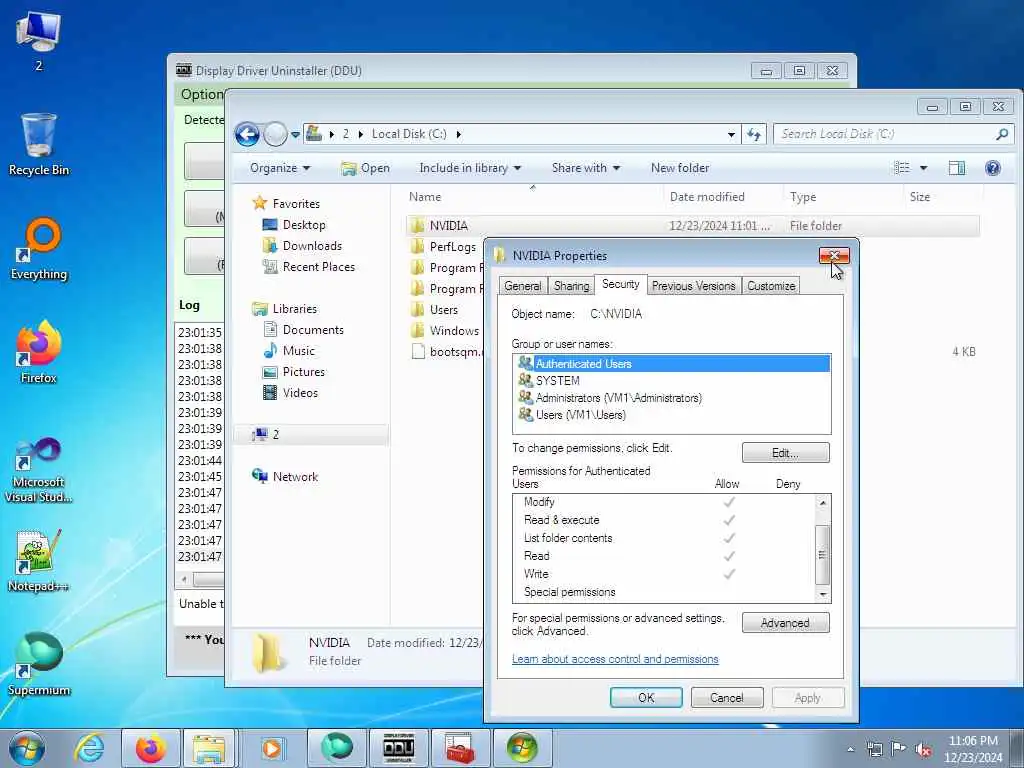Click the Advanced button
Image resolution: width=1024 pixels, height=768 pixels.
pos(786,623)
